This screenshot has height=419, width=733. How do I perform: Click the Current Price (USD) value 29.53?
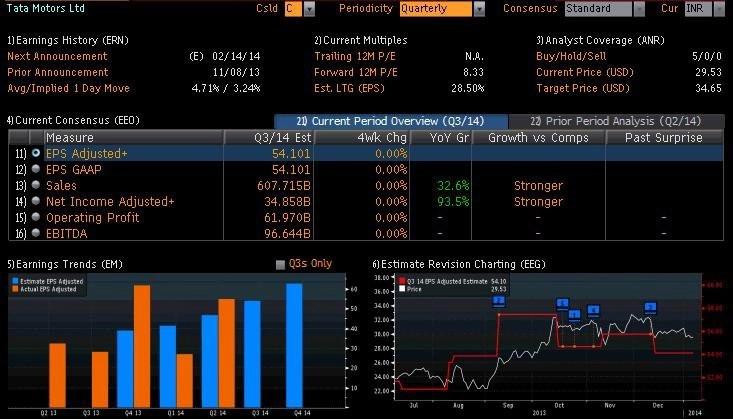pyautogui.click(x=709, y=72)
